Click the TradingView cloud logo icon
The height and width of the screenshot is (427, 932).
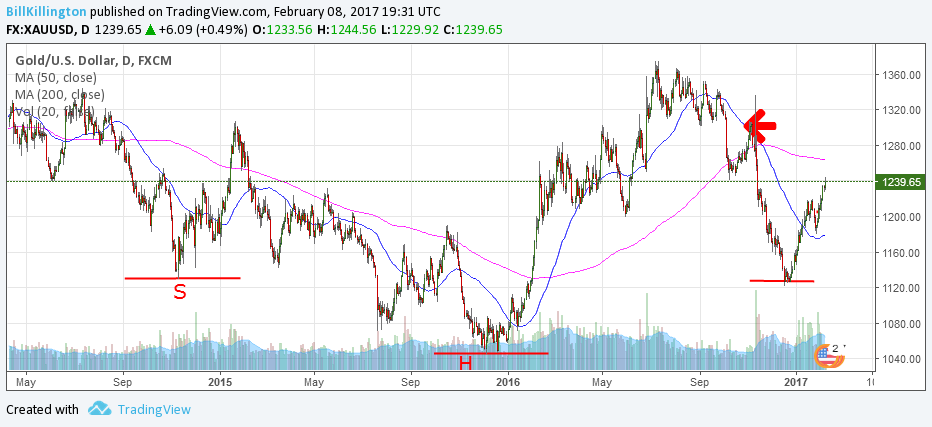99,409
